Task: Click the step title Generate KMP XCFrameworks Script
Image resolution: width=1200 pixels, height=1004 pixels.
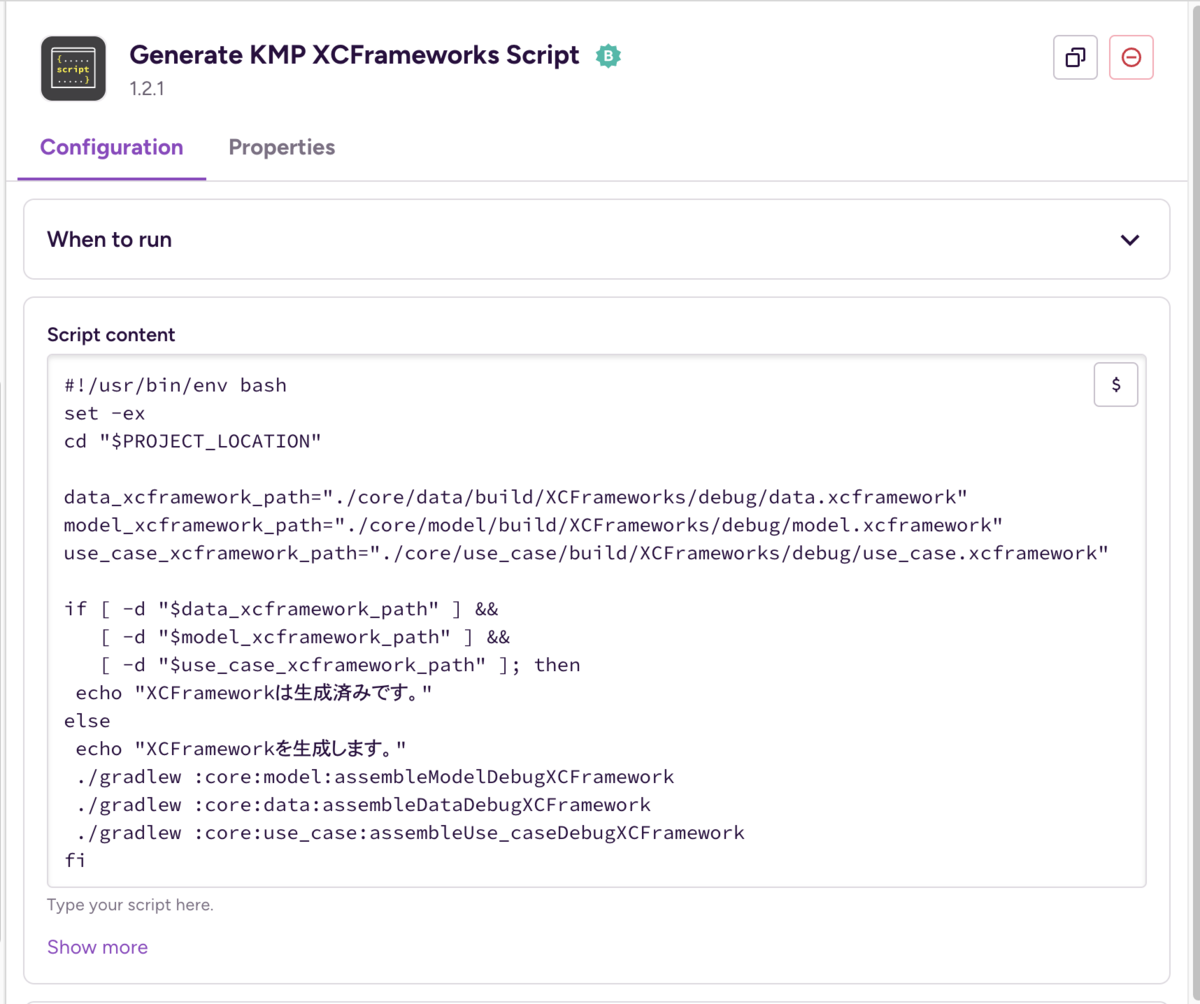Action: click(x=354, y=55)
